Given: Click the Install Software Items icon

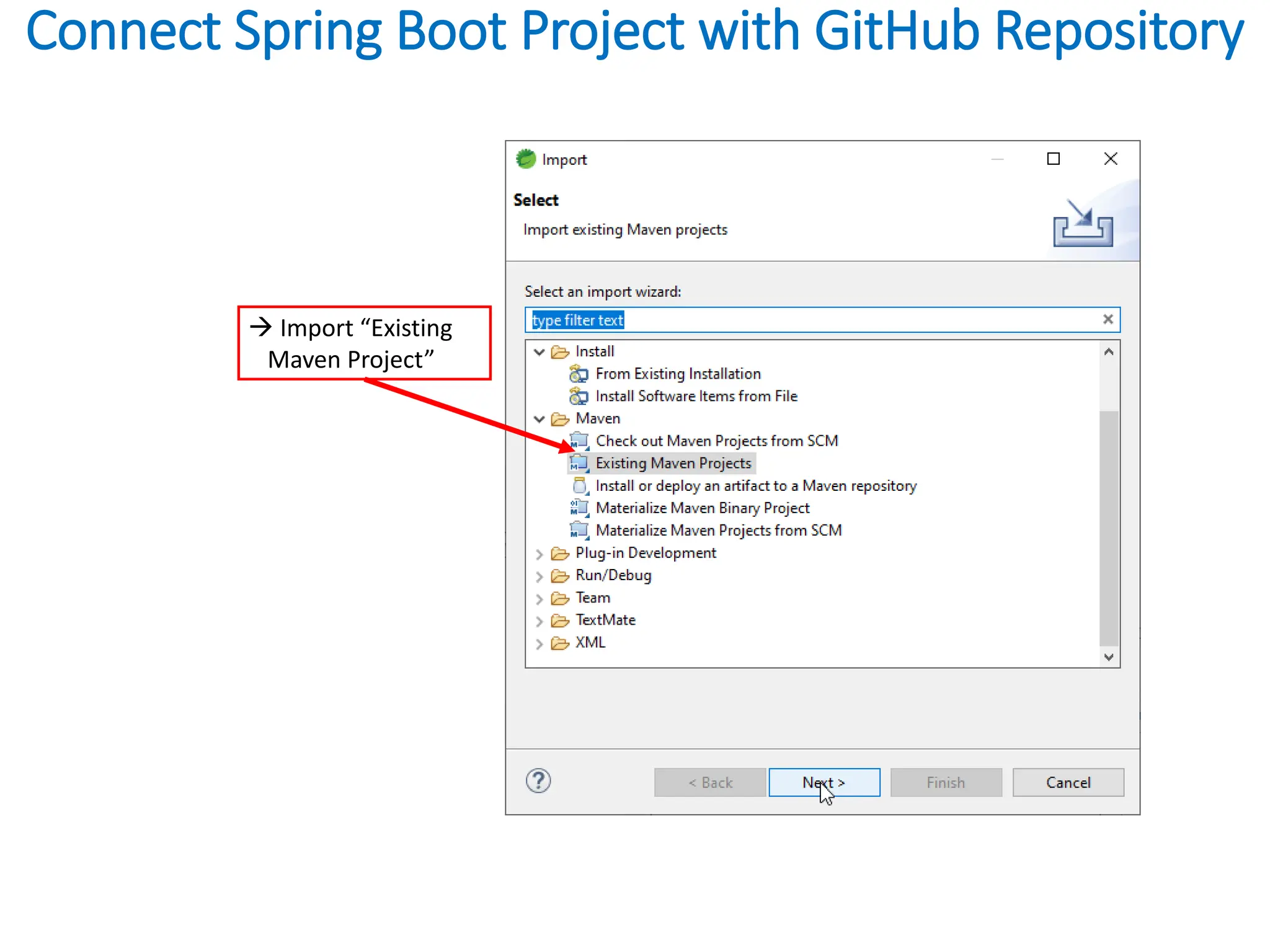Looking at the screenshot, I should click(x=579, y=396).
